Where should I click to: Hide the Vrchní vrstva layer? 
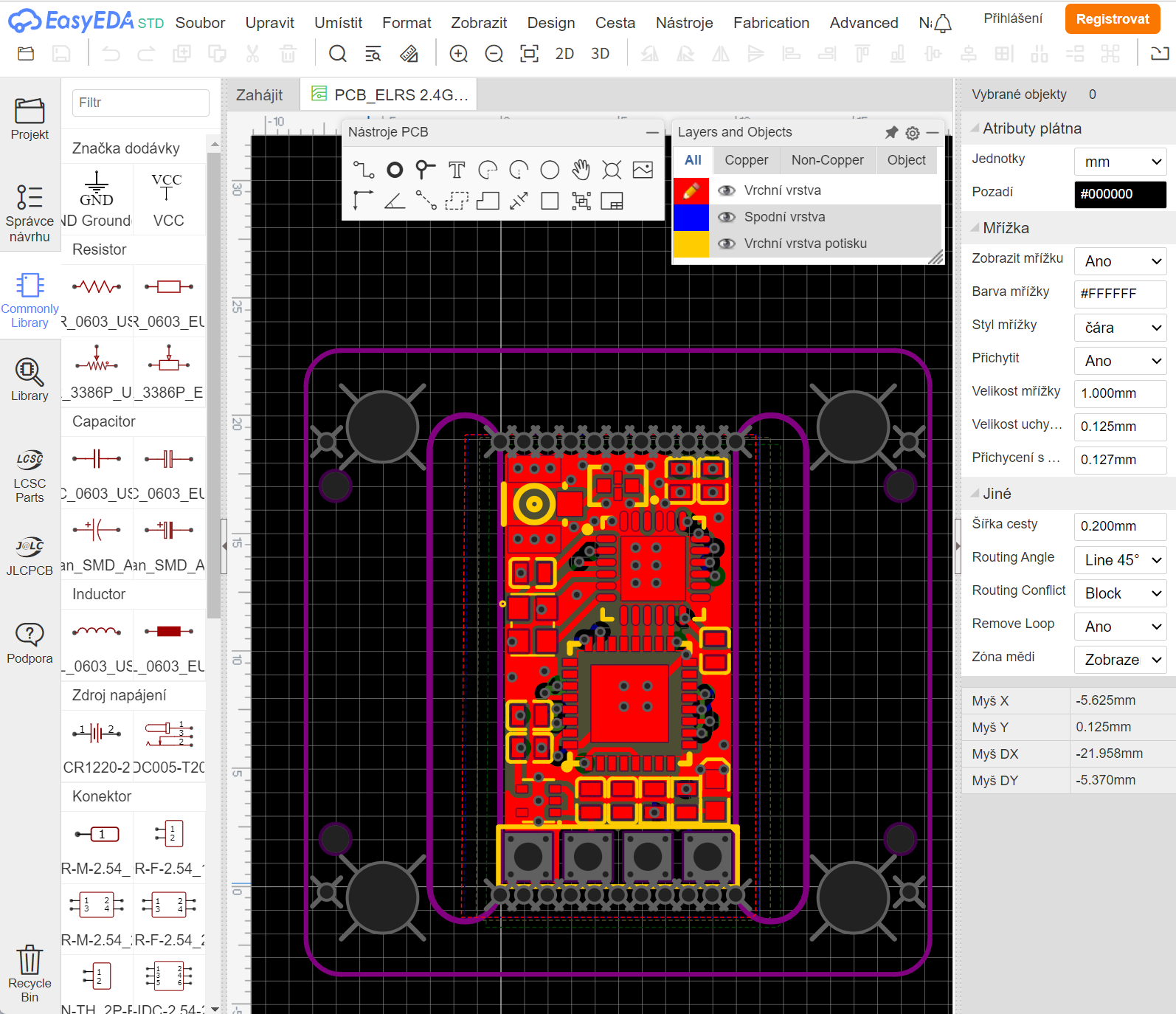click(727, 190)
